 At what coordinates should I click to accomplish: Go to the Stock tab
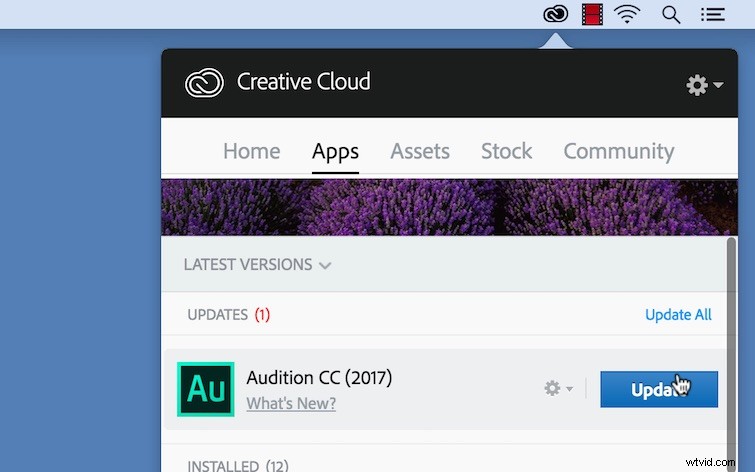point(507,151)
